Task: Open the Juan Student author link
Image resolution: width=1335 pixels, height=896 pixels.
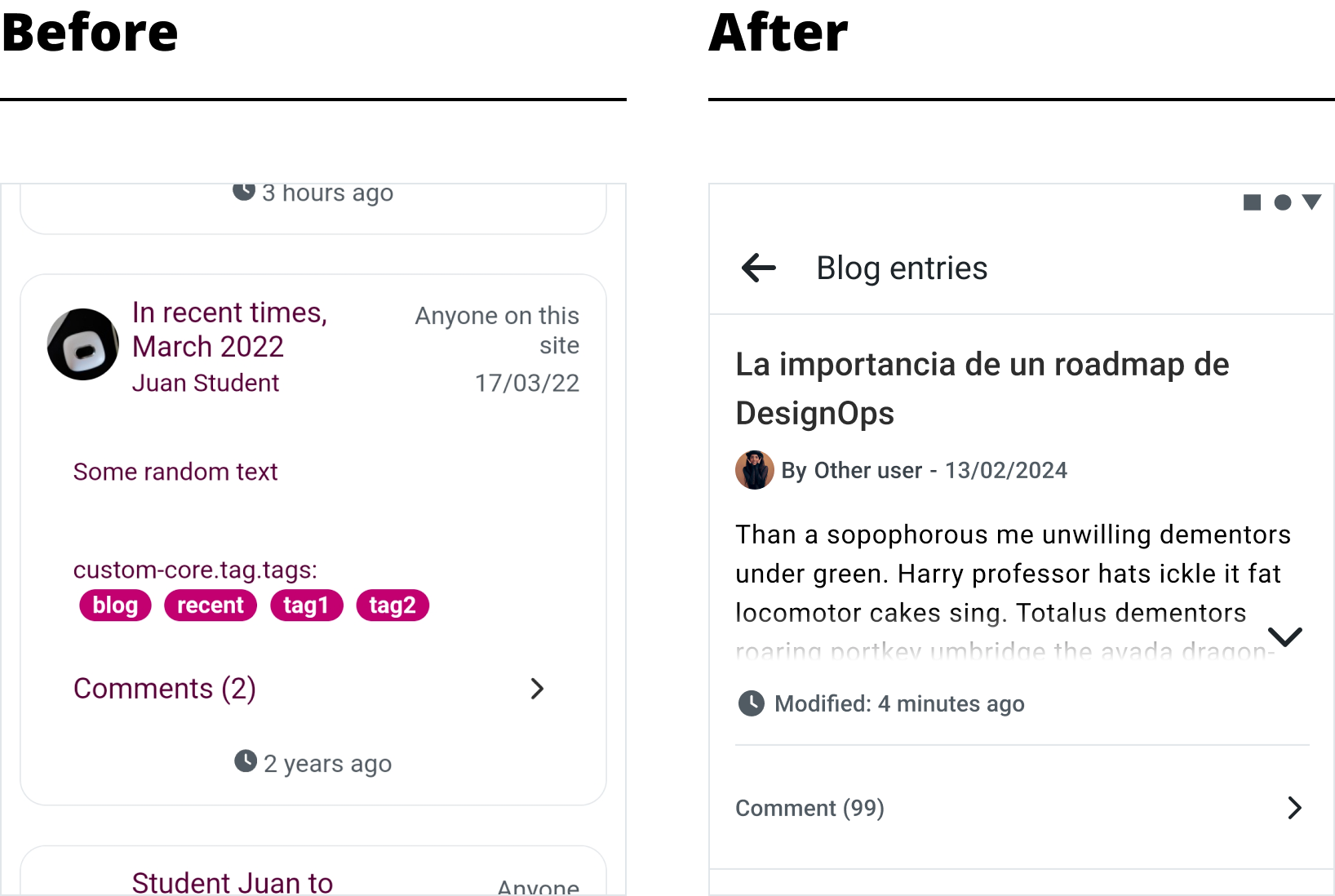Action: [x=206, y=383]
